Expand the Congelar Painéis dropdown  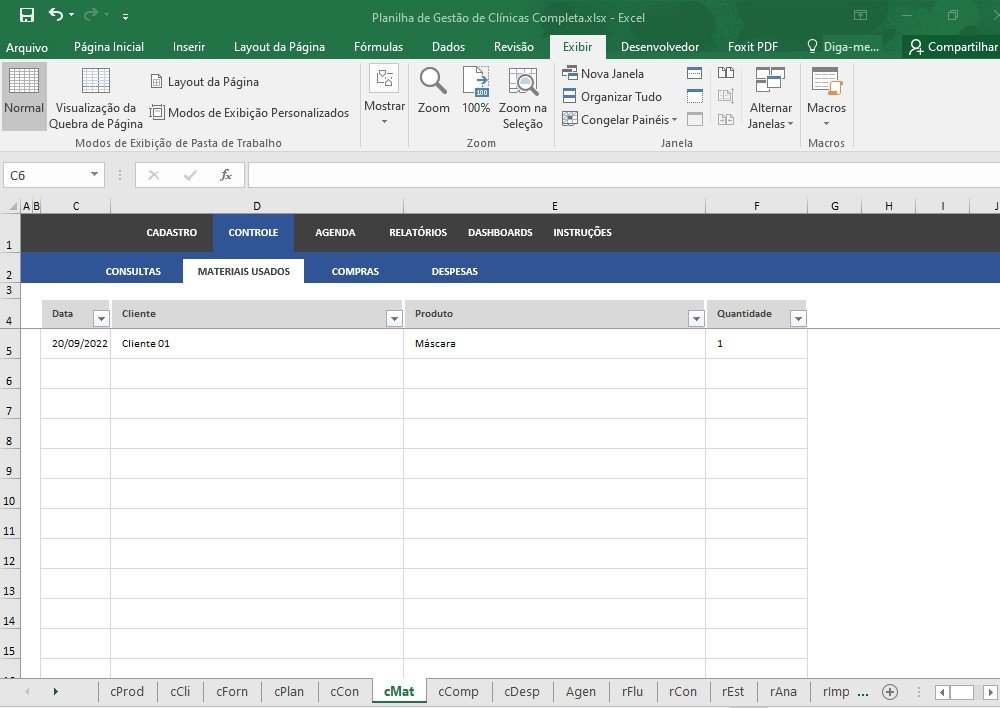pos(619,120)
